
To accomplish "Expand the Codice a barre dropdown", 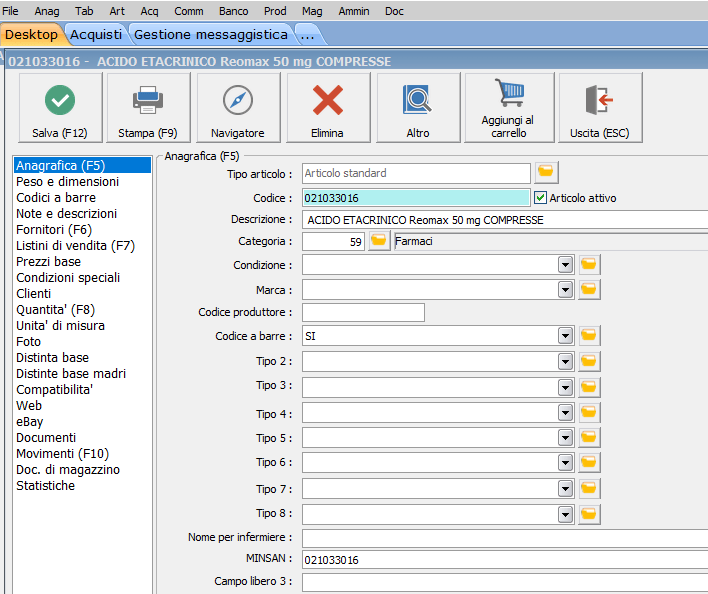I will click(x=565, y=336).
